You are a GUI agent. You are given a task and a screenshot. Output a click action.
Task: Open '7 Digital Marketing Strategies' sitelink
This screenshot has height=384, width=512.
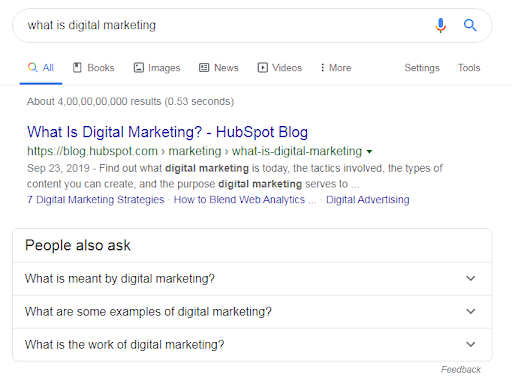tap(96, 200)
